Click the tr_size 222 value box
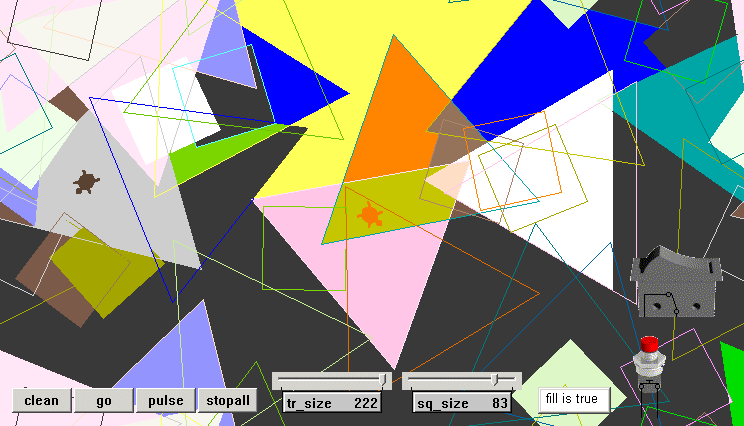Screen dimensions: 744x426 332,403
